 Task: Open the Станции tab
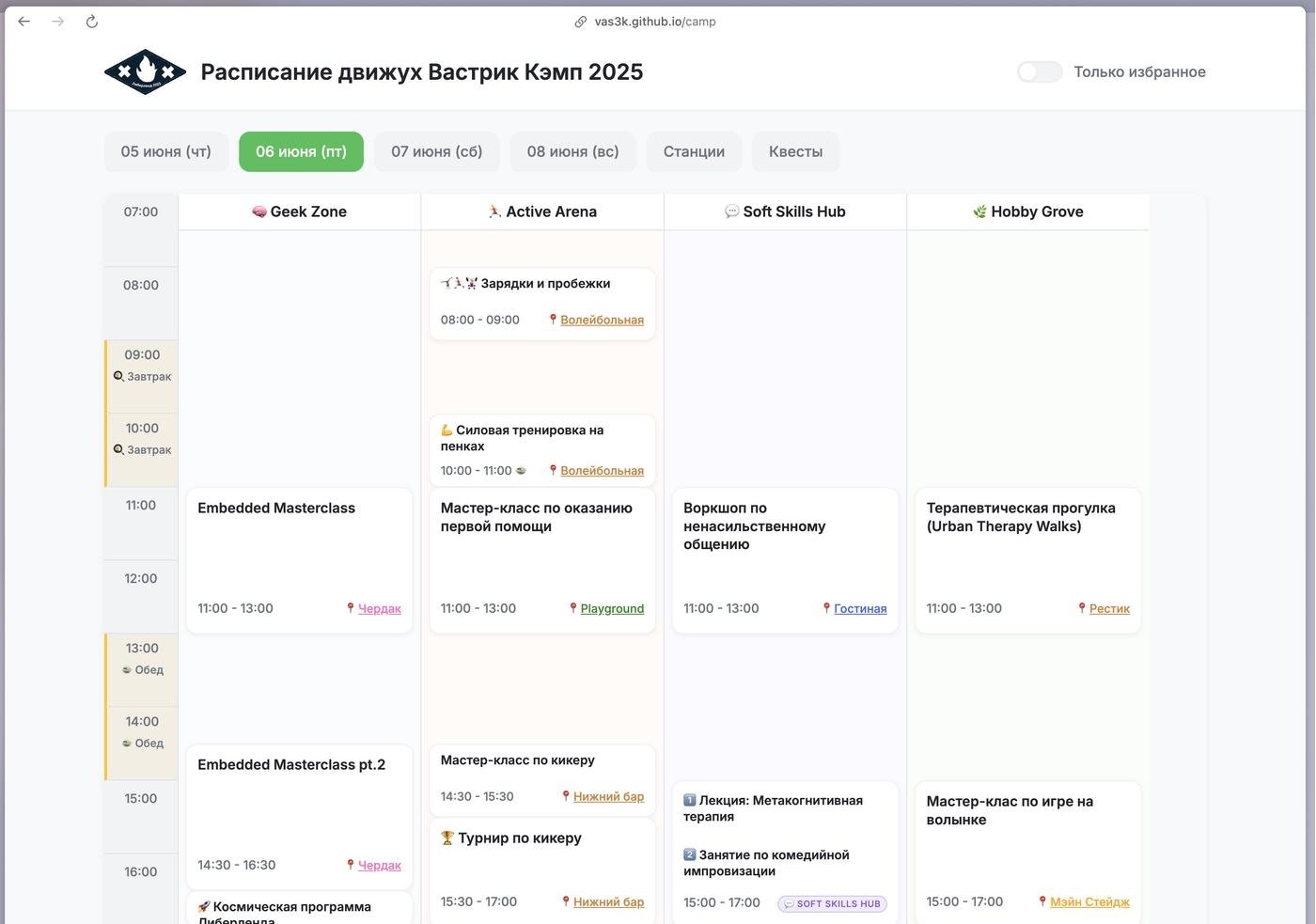tap(694, 151)
